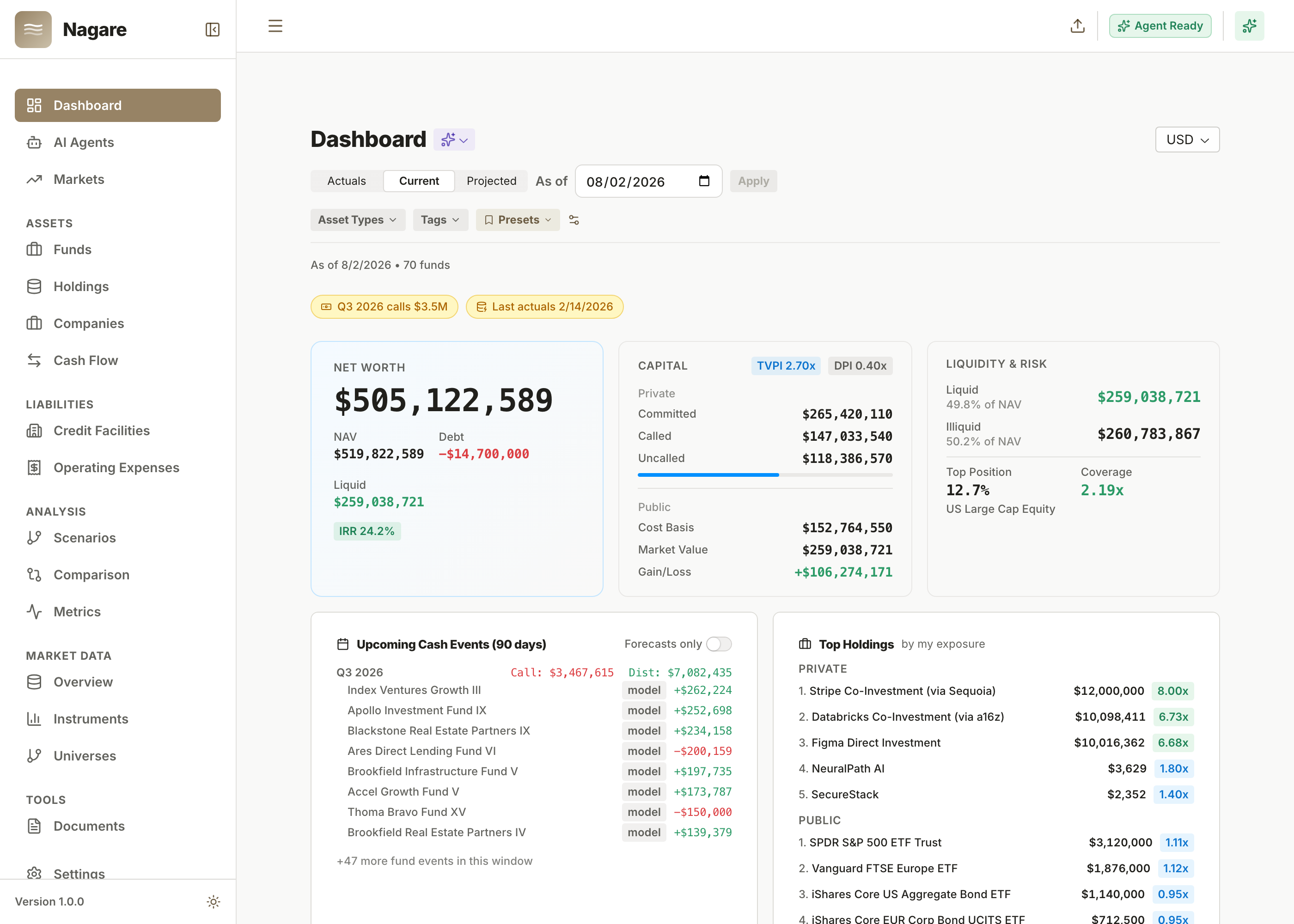Select Stripe Co-Investment (via Sequoia) holding

pyautogui.click(x=996, y=691)
